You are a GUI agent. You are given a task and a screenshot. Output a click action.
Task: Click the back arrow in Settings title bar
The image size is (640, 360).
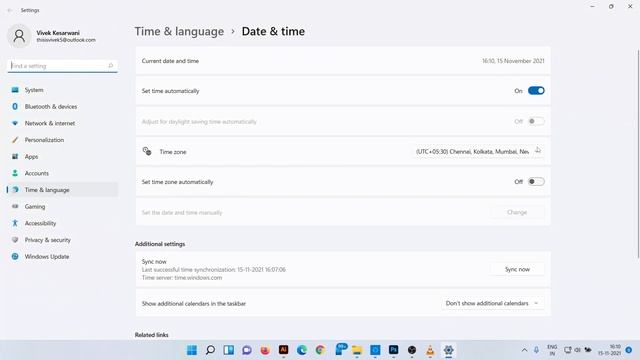tap(10, 10)
